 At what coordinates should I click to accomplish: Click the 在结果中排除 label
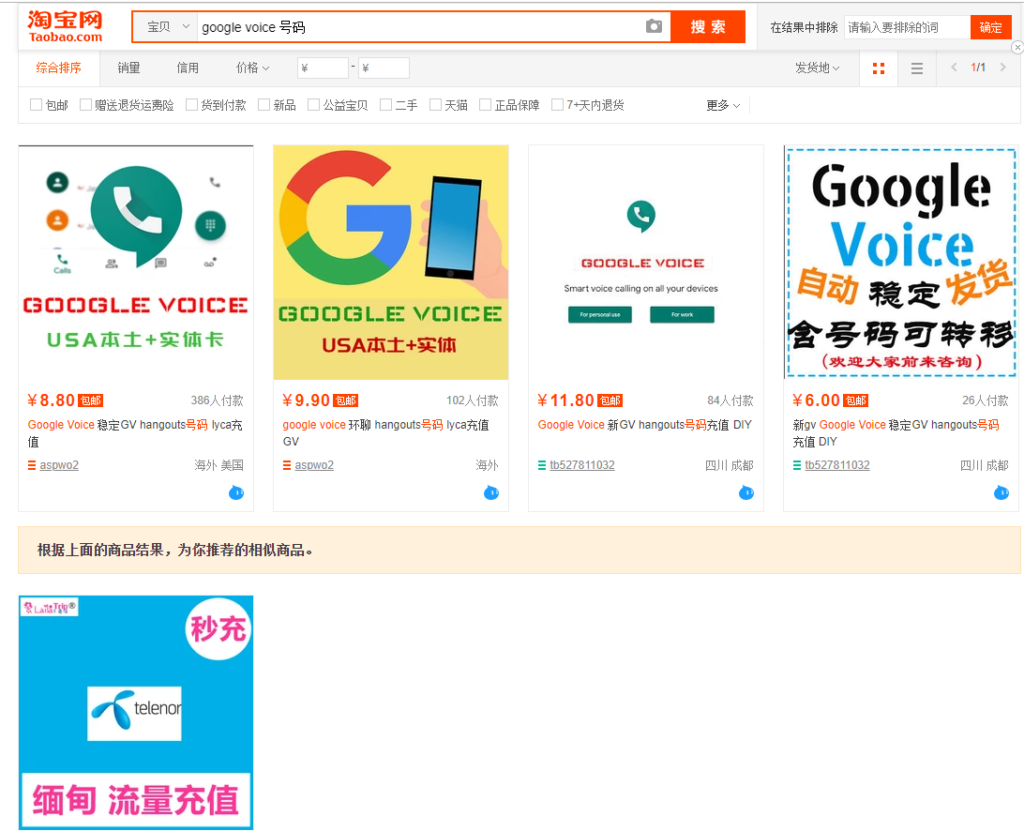tap(804, 27)
